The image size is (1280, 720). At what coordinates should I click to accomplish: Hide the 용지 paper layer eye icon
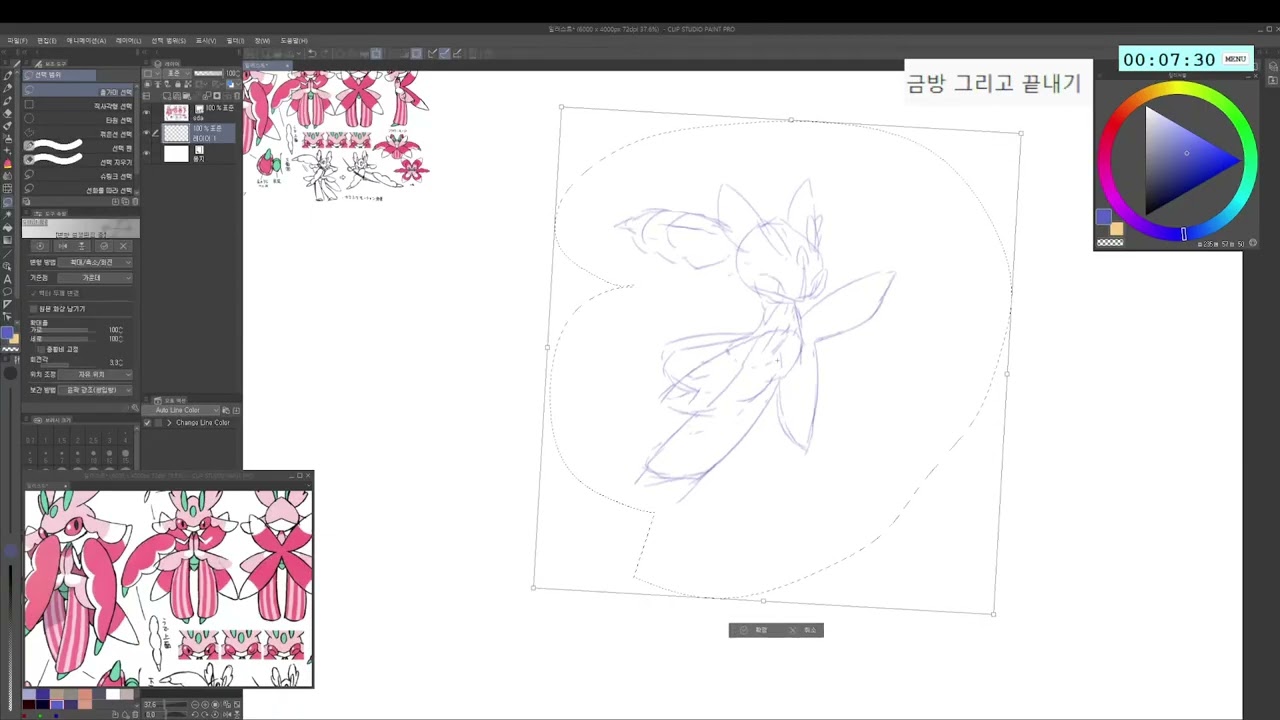coord(147,153)
